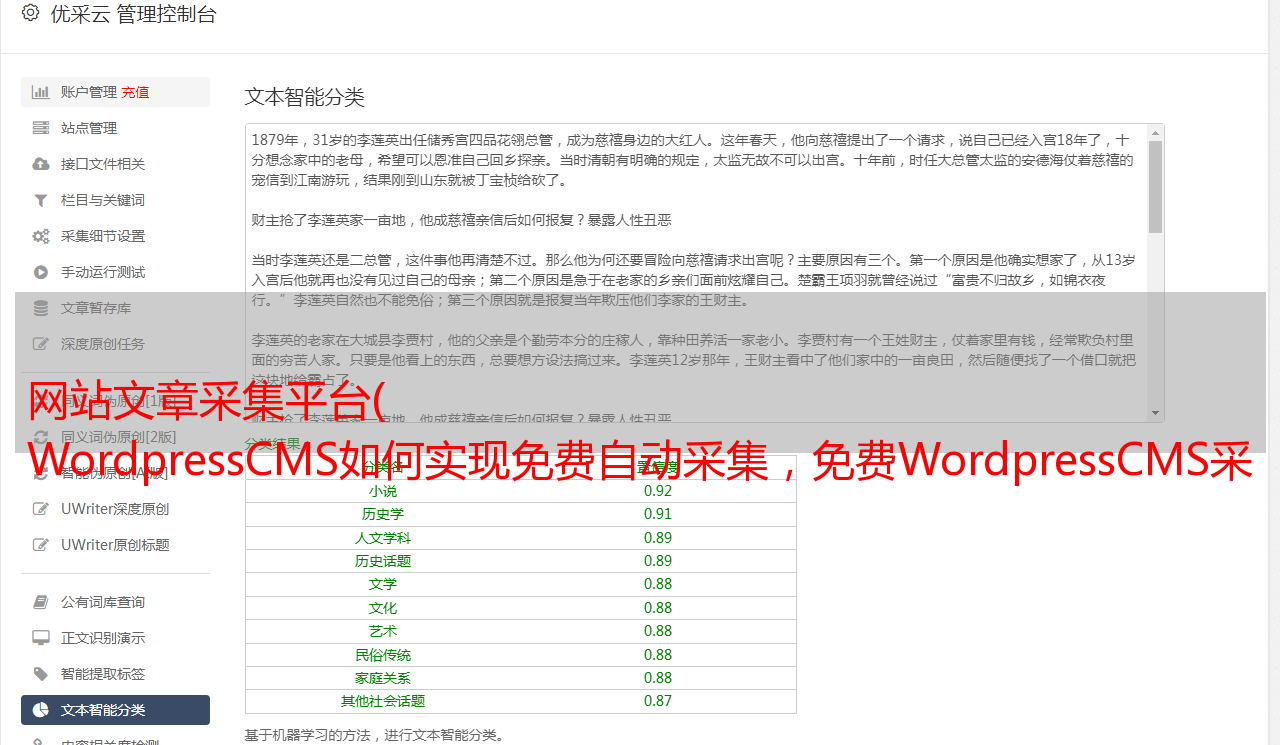
Task: Click the 历史学 category cell
Action: [383, 514]
